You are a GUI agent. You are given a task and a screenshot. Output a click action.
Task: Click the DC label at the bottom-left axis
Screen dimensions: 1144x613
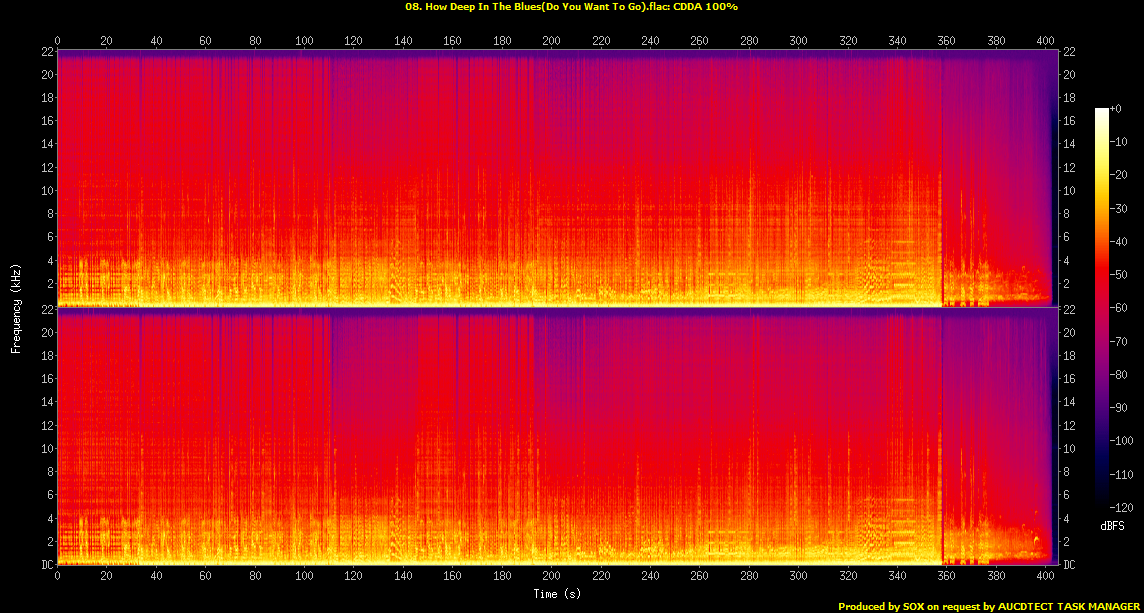[46, 565]
